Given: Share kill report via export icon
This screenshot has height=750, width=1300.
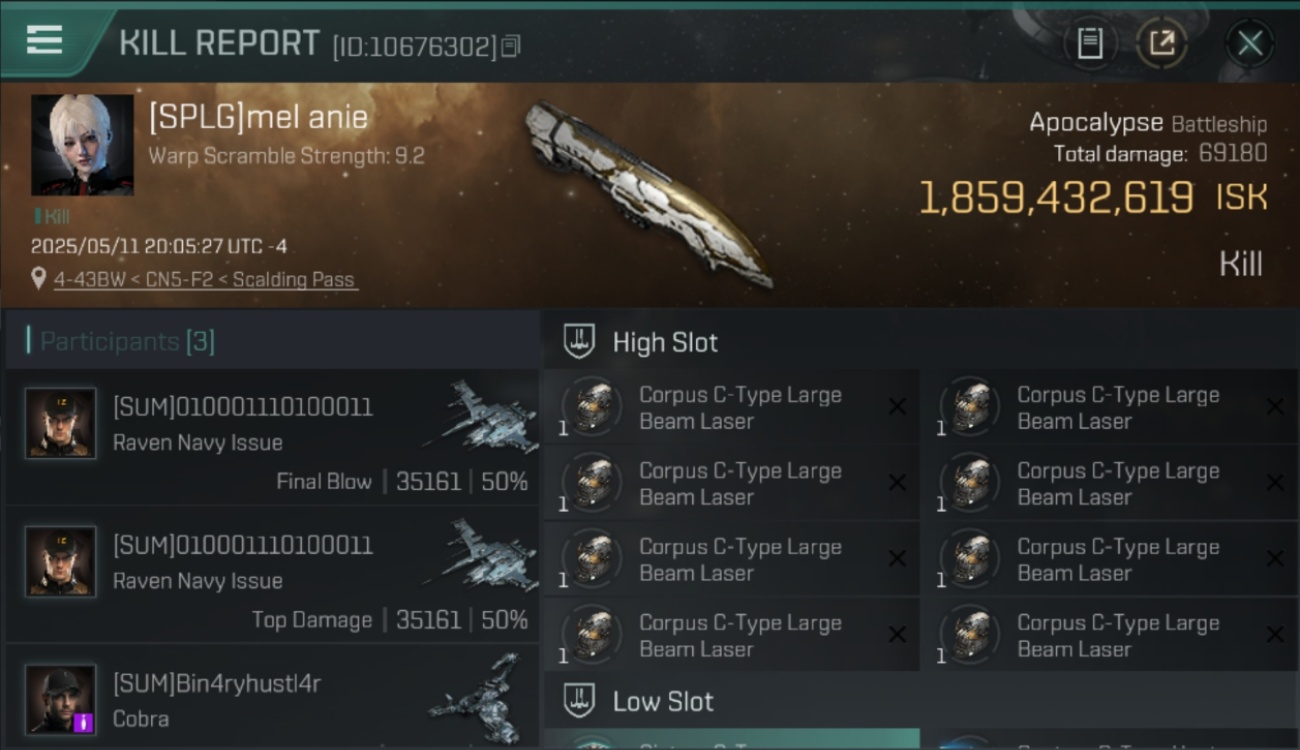Looking at the screenshot, I should coord(1162,43).
